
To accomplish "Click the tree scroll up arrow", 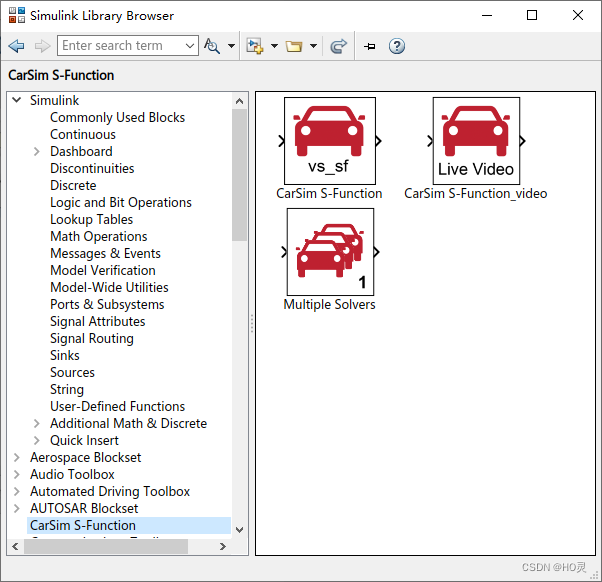I will [x=240, y=101].
